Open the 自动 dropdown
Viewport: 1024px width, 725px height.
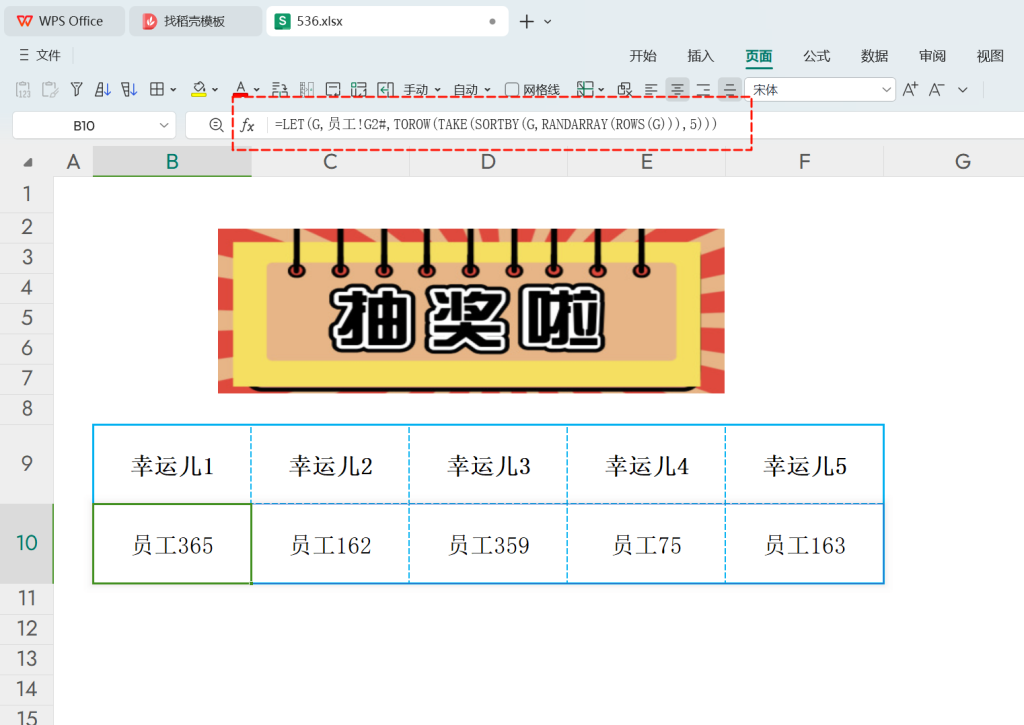coord(472,89)
